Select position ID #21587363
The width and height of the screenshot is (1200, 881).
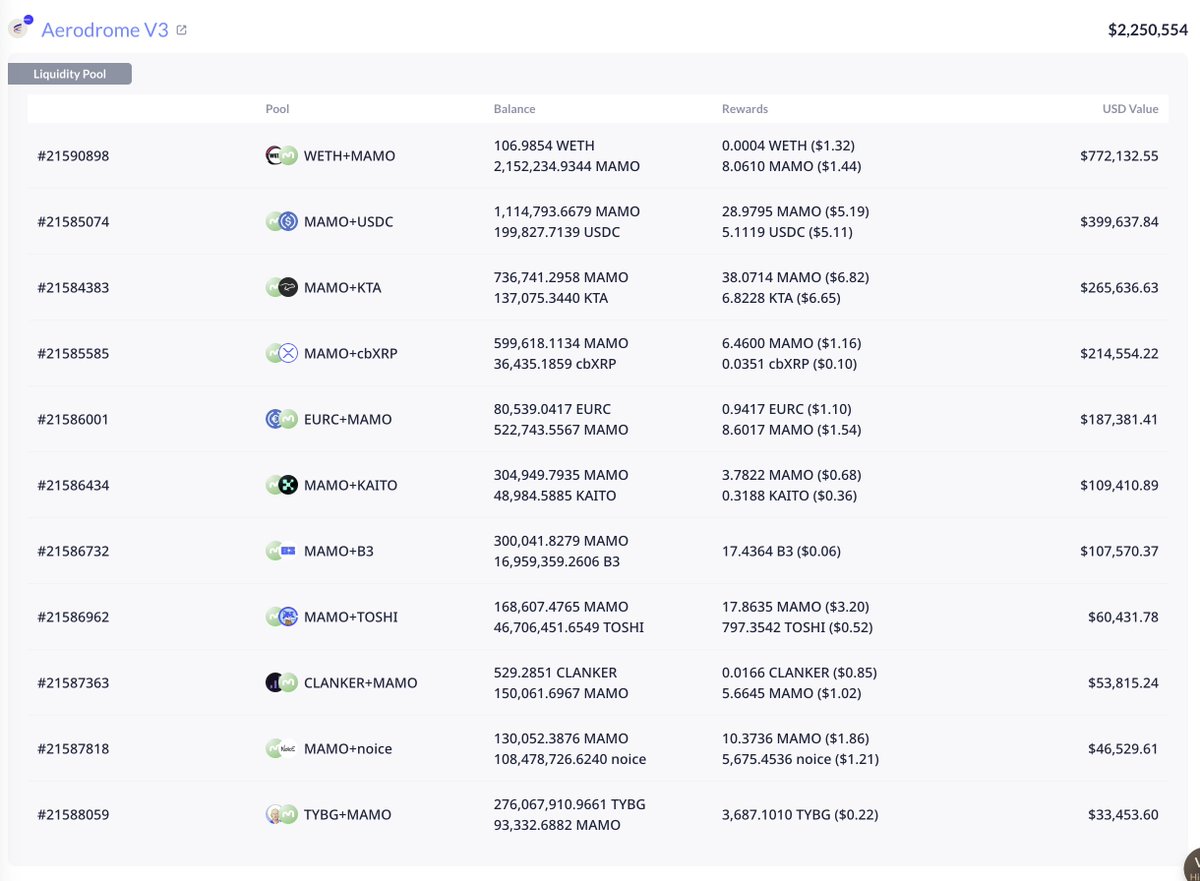73,683
